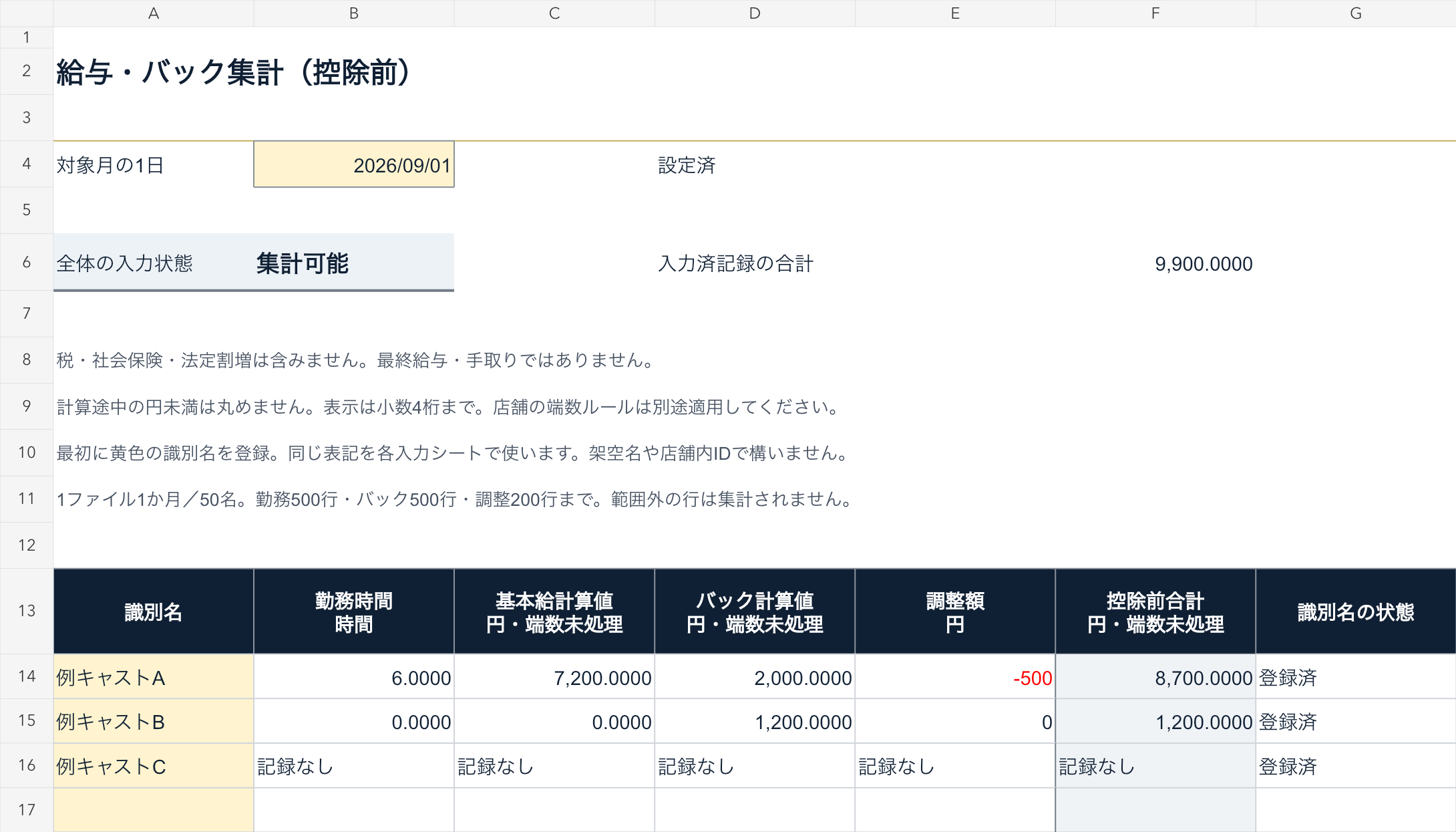The image size is (1456, 832).
Task: Select the date cell 2026/09/01
Action: coord(354,164)
